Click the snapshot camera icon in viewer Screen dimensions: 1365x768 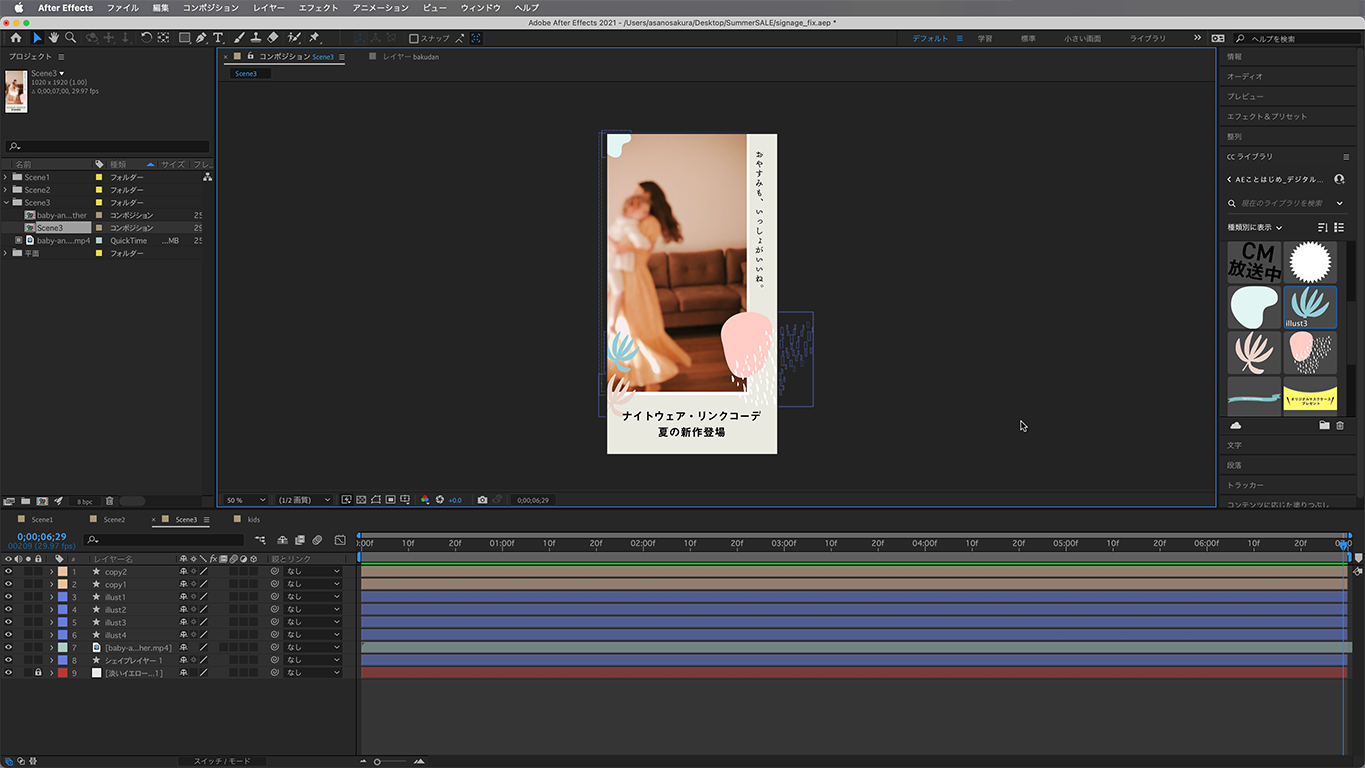[x=482, y=500]
